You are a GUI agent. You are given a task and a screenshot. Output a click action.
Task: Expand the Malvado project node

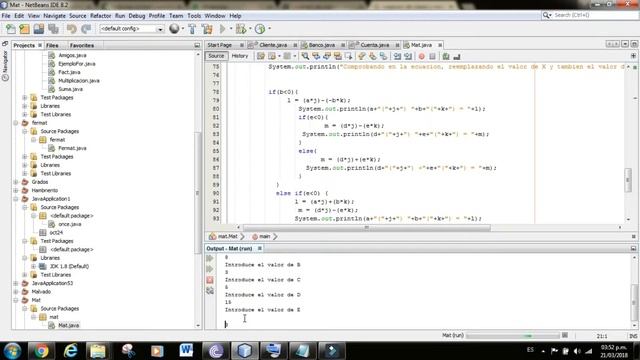click(16, 292)
